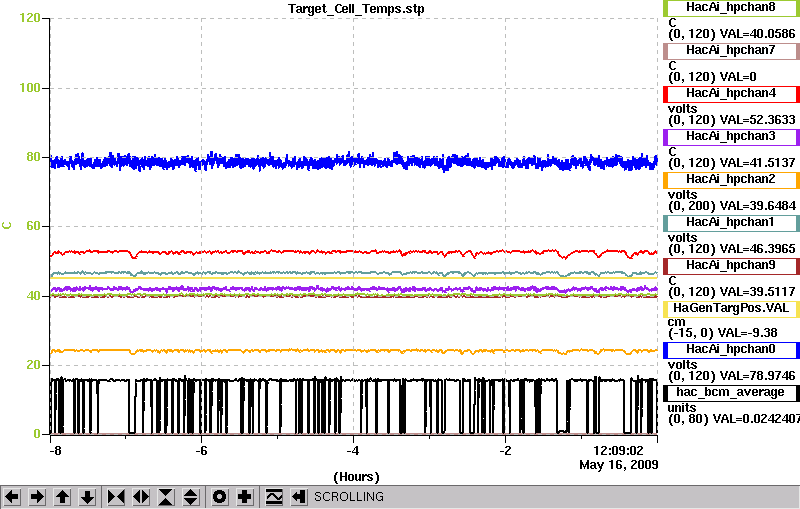The width and height of the screenshot is (800, 509).
Task: Click the pan down arrow button
Action: (87, 497)
